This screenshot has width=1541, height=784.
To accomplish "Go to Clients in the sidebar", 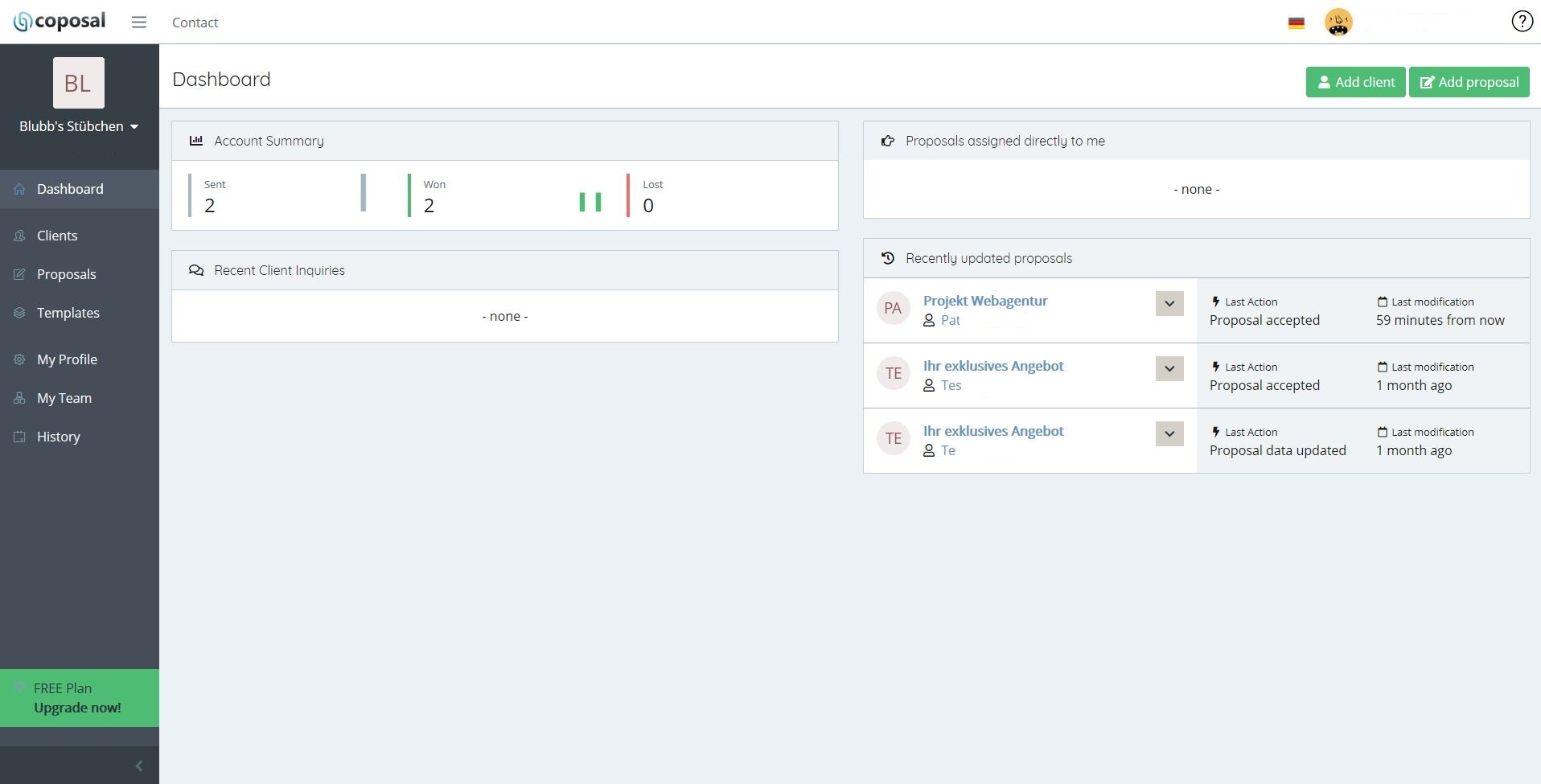I will [57, 236].
